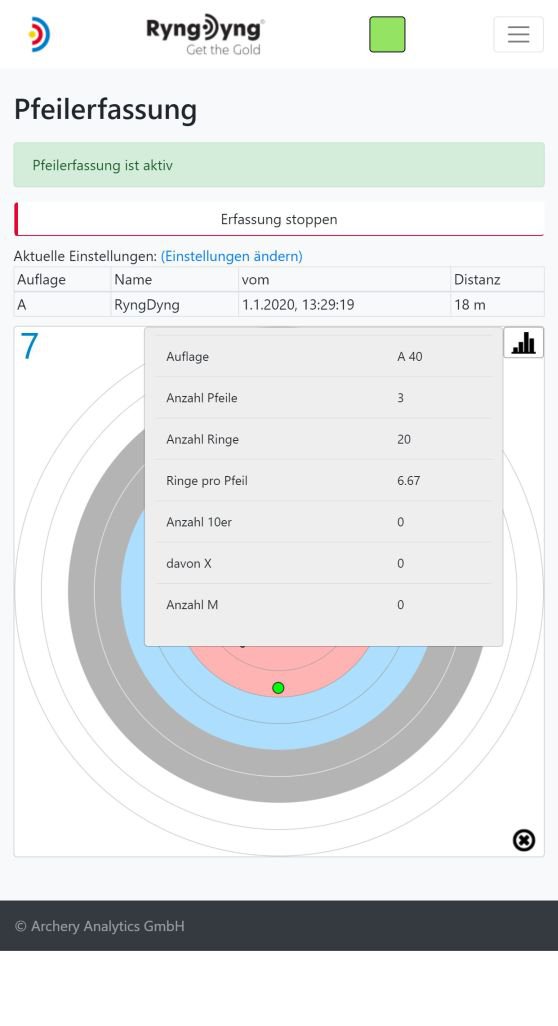The width and height of the screenshot is (558, 1026).
Task: Open the Einstellungen ändern link
Action: coord(232,256)
